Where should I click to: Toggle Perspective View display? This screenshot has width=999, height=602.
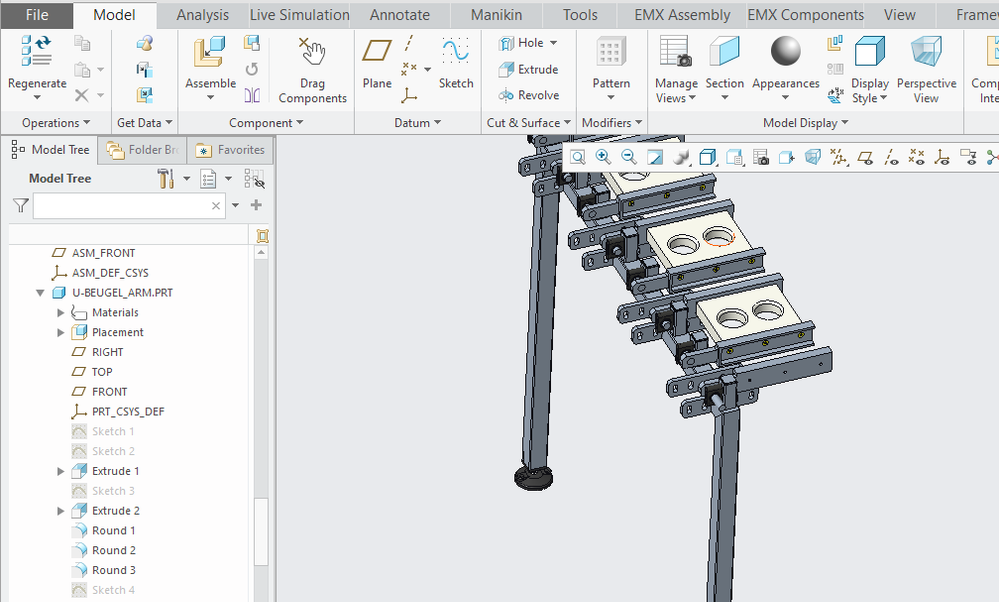926,57
